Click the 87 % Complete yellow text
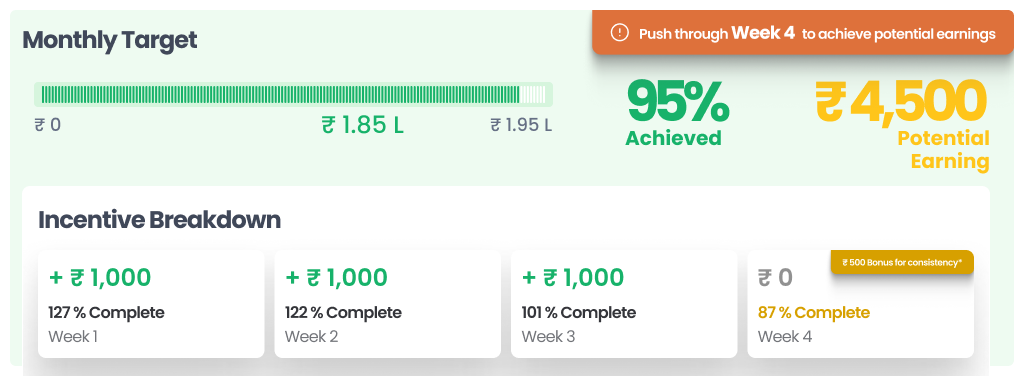Image resolution: width=1024 pixels, height=376 pixels. tap(814, 313)
